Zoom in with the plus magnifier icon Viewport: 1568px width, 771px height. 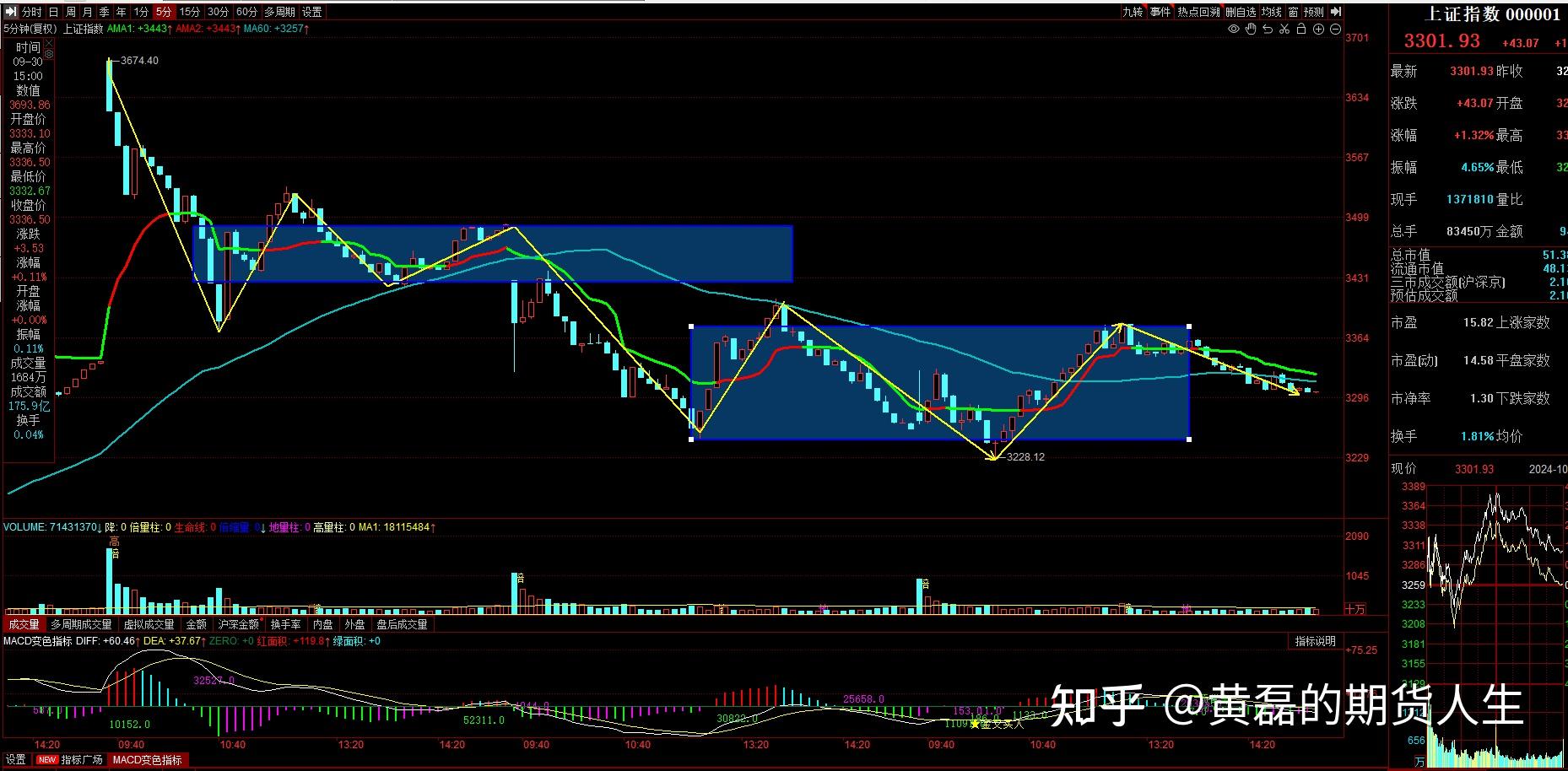[x=1318, y=30]
